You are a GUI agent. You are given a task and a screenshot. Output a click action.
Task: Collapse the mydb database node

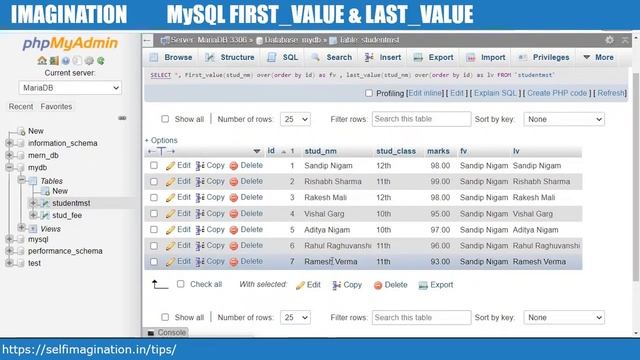(9, 168)
